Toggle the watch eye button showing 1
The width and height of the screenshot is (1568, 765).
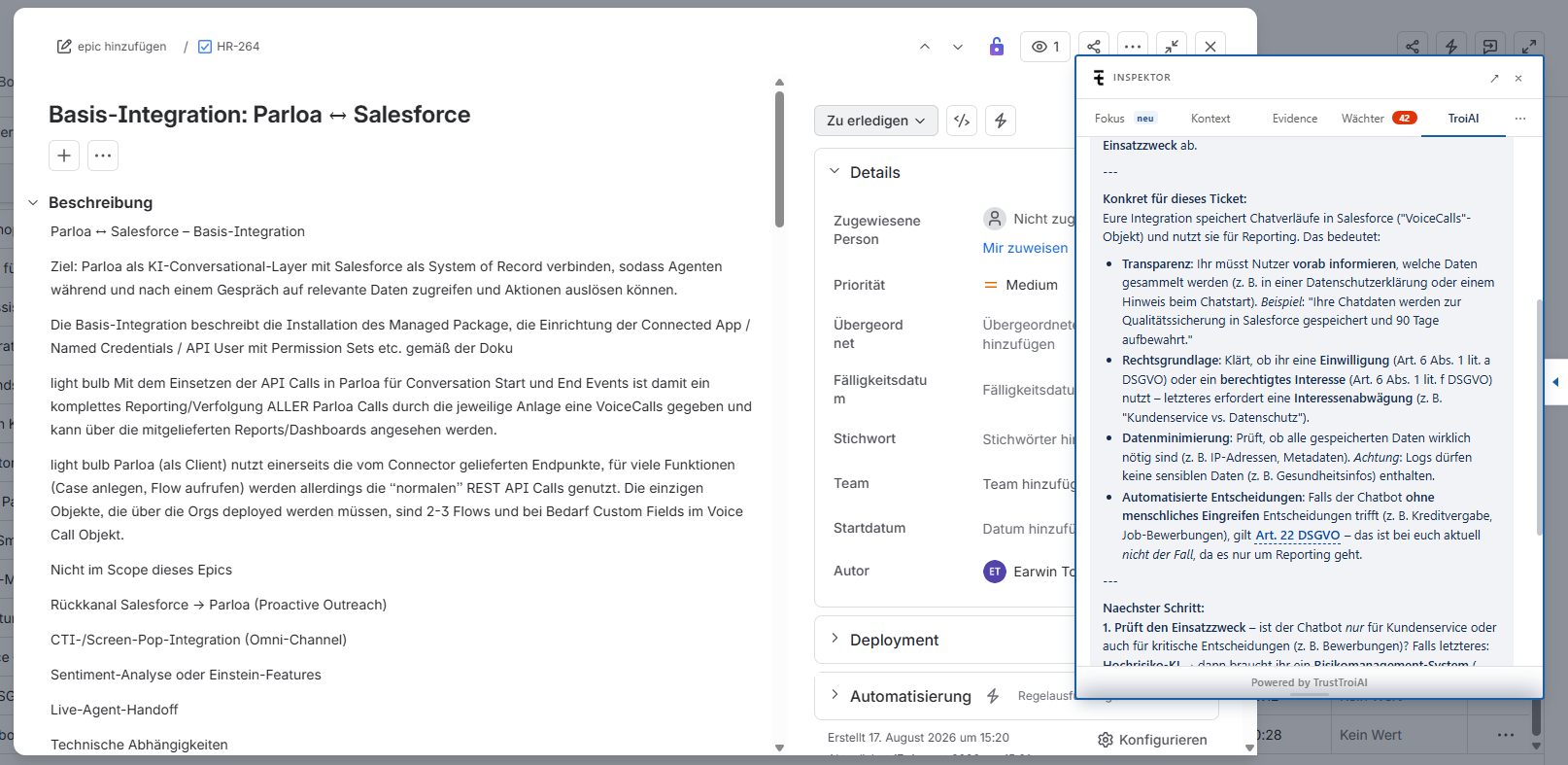pyautogui.click(x=1045, y=47)
